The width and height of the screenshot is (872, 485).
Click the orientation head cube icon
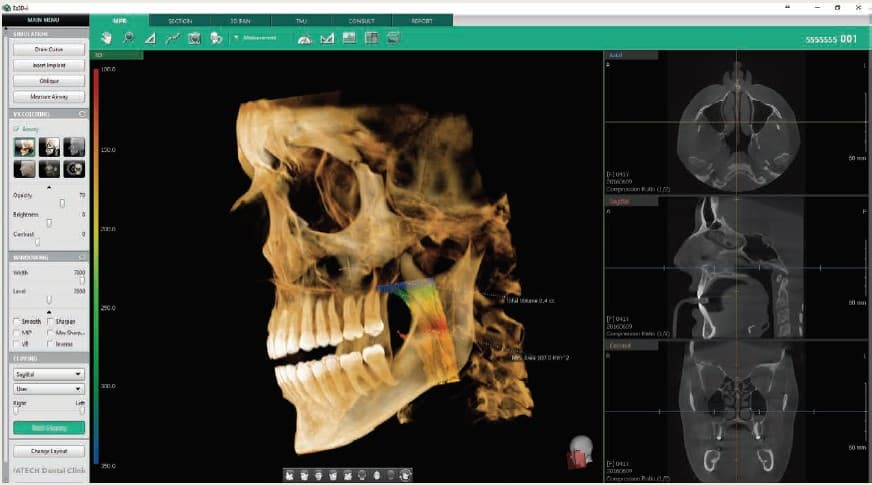point(580,451)
